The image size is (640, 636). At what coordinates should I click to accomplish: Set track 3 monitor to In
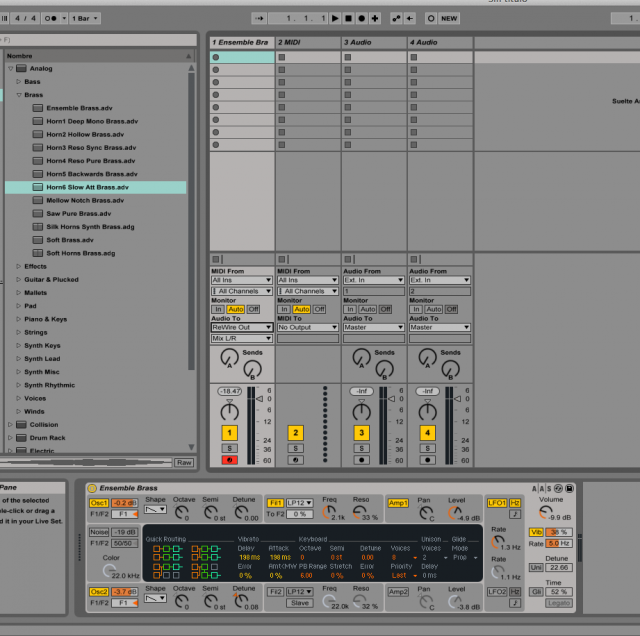350,309
